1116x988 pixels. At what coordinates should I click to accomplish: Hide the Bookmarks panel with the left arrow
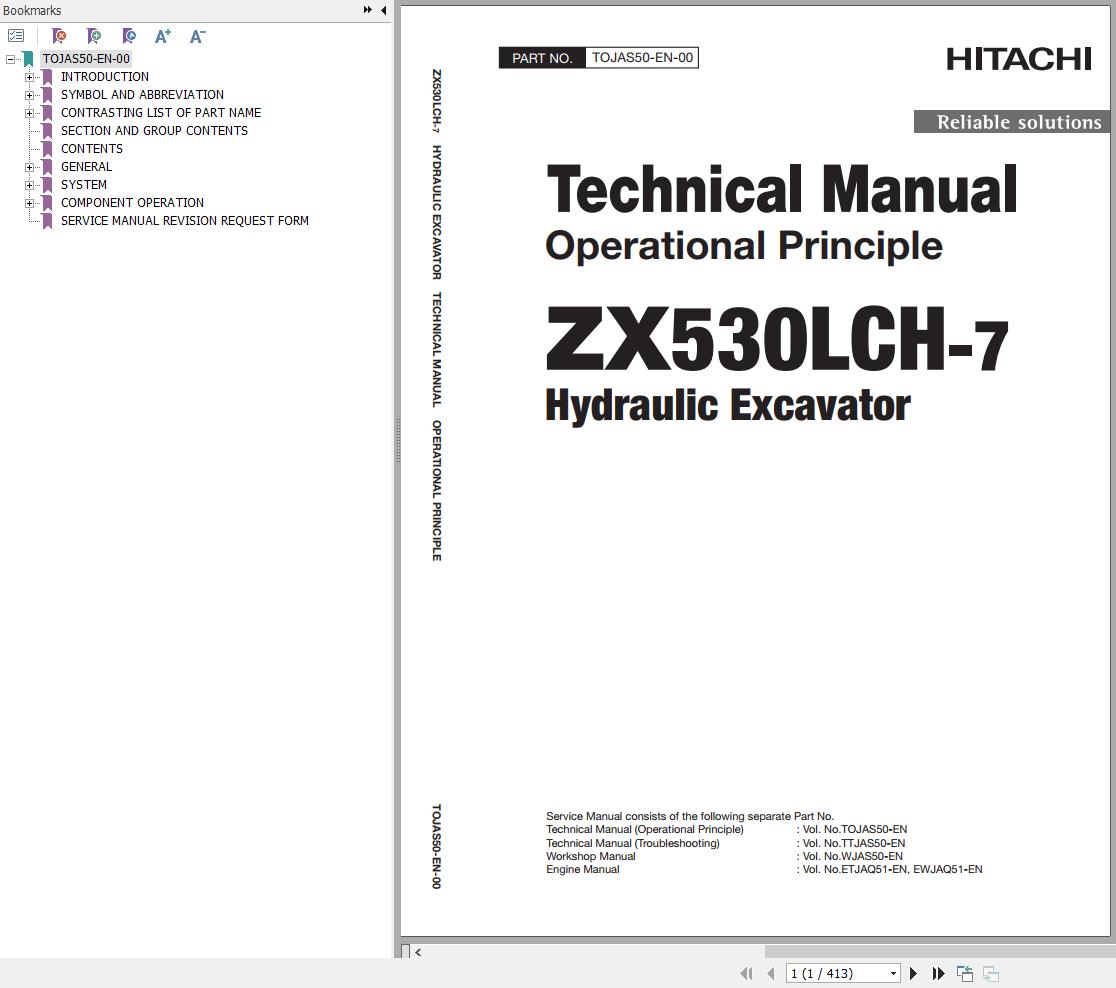384,10
